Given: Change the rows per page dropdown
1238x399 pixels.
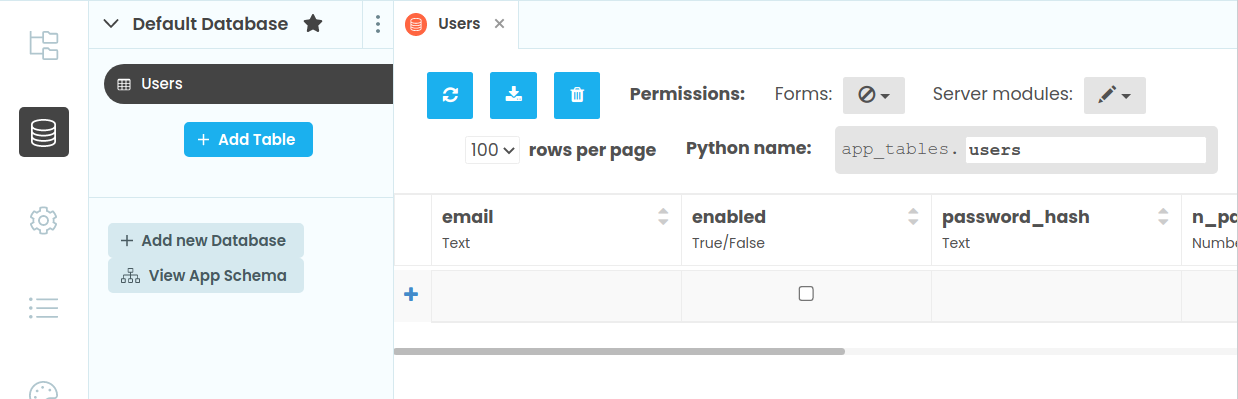Looking at the screenshot, I should [x=492, y=150].
